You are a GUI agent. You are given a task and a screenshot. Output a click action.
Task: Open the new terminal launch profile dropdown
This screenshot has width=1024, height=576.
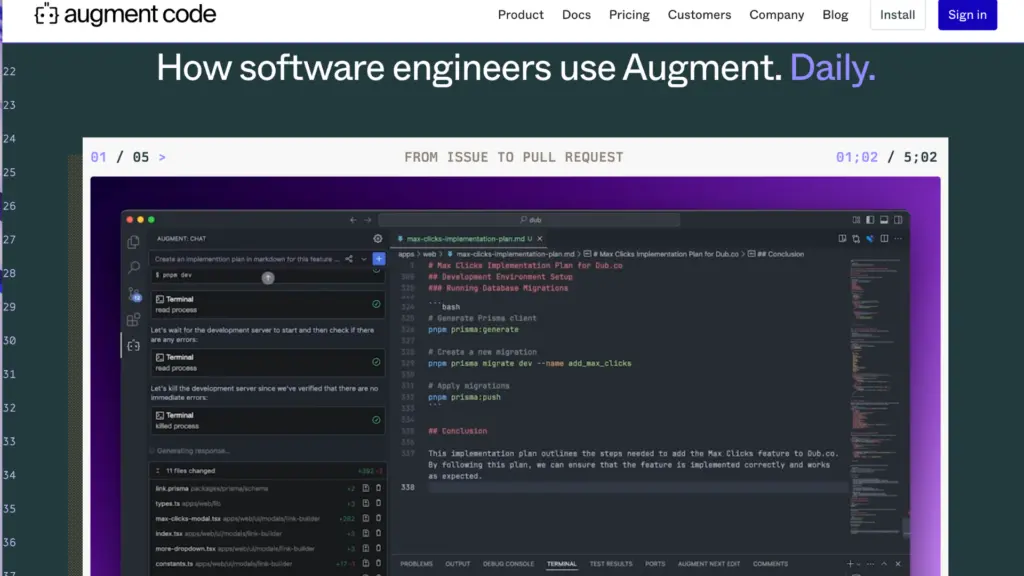(858, 564)
